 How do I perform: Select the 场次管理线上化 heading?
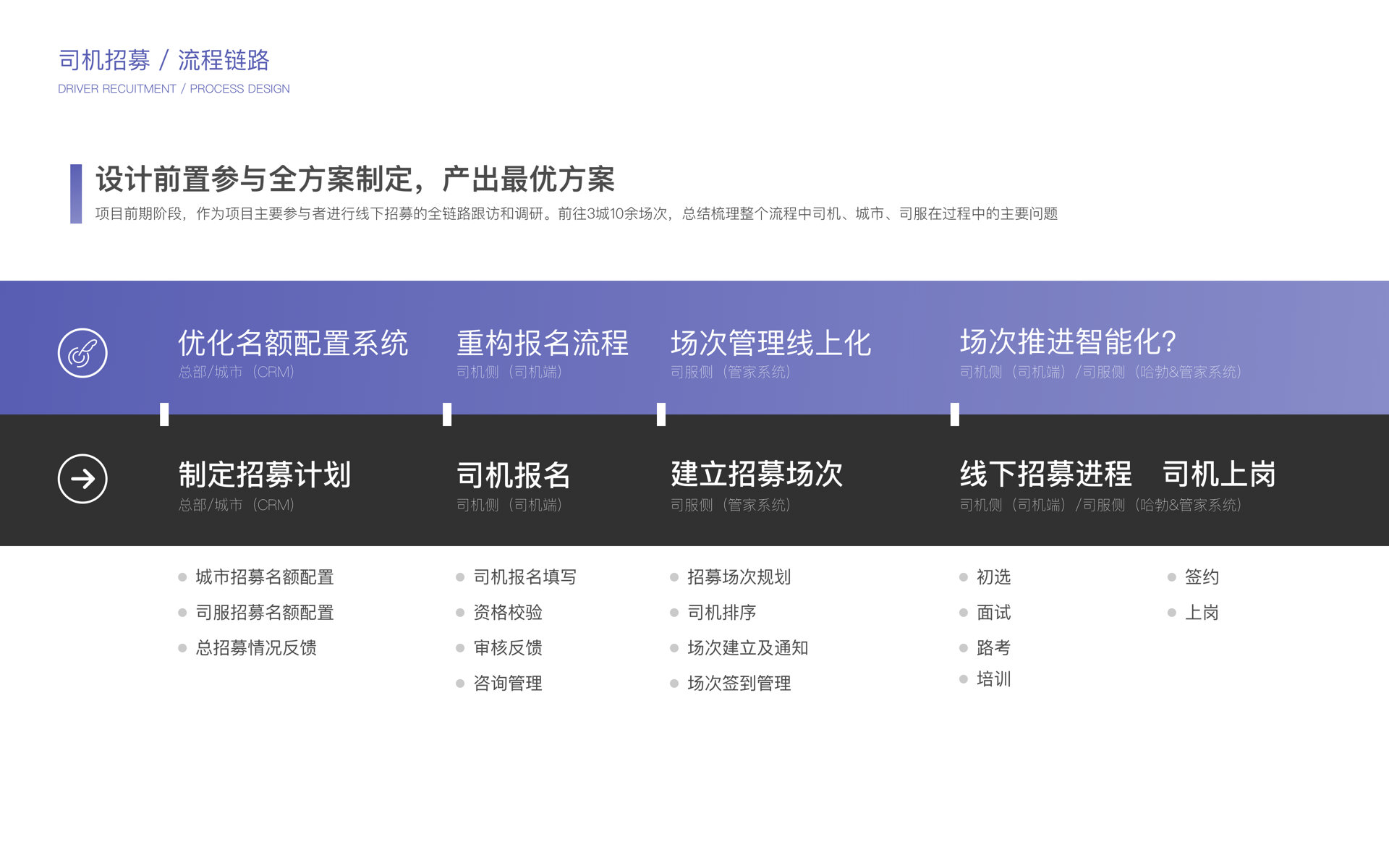point(770,344)
